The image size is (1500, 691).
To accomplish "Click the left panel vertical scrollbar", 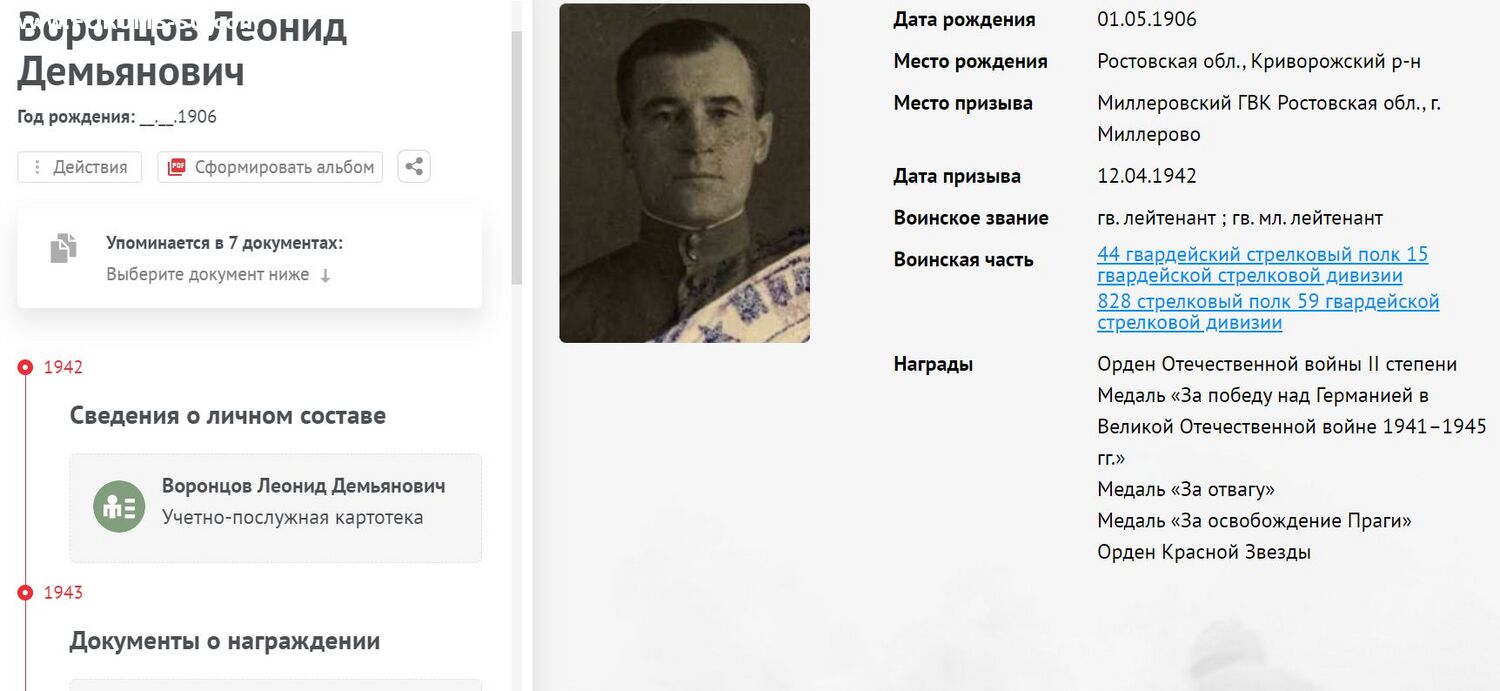I will point(517,158).
